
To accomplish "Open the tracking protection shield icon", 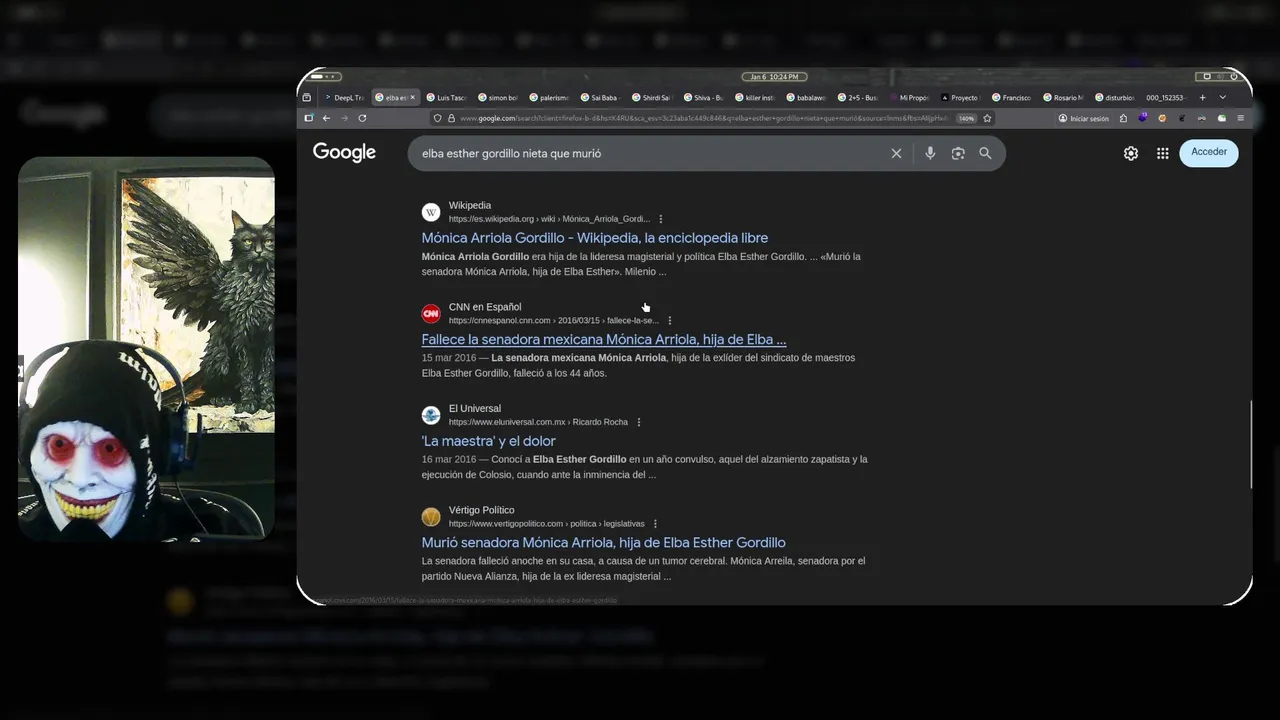I will [x=437, y=118].
